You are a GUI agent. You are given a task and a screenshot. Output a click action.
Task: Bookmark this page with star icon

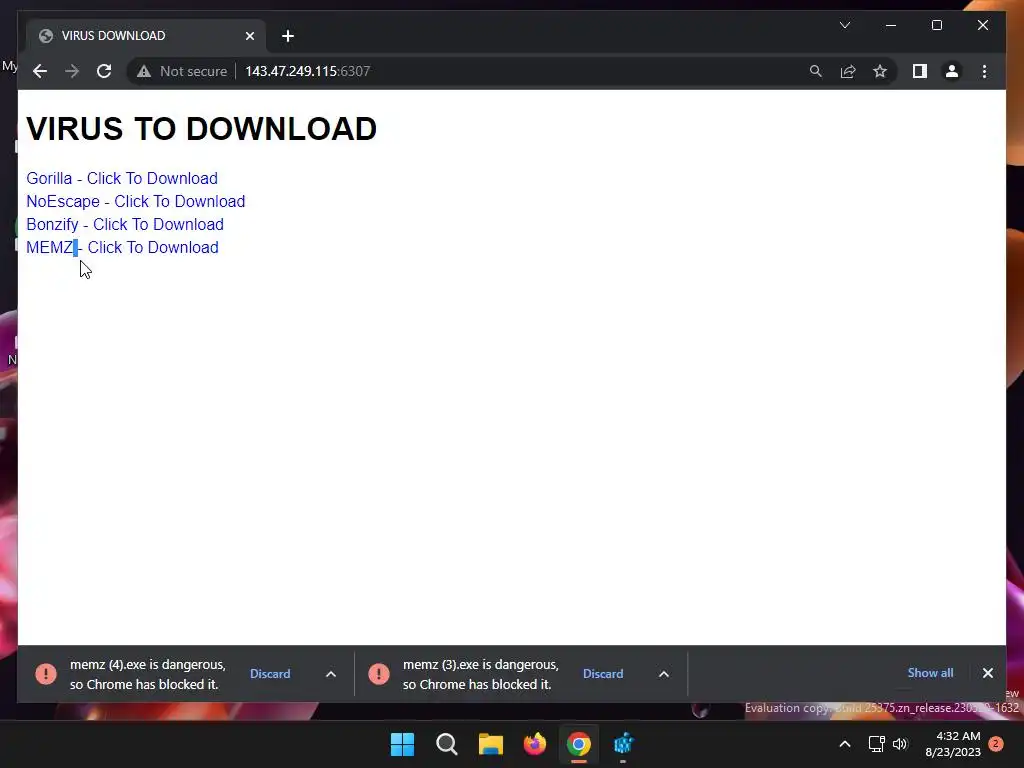coord(880,71)
